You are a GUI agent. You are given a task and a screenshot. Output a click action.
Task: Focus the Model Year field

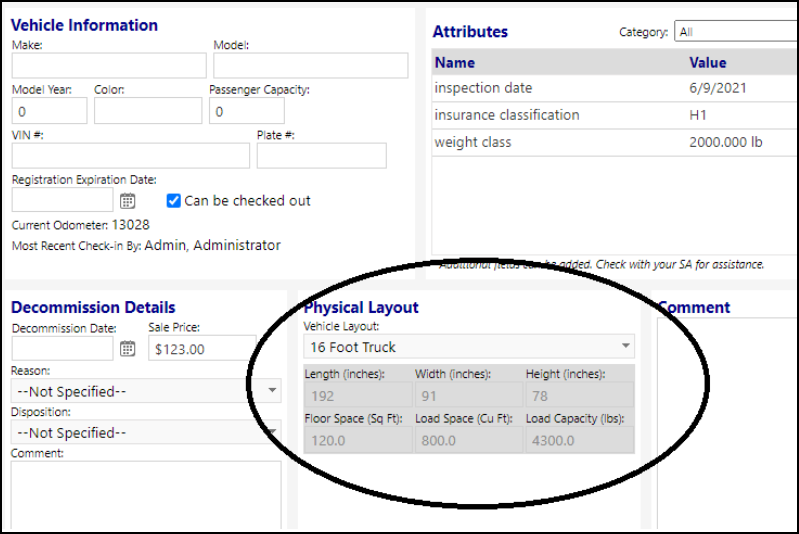tap(49, 111)
